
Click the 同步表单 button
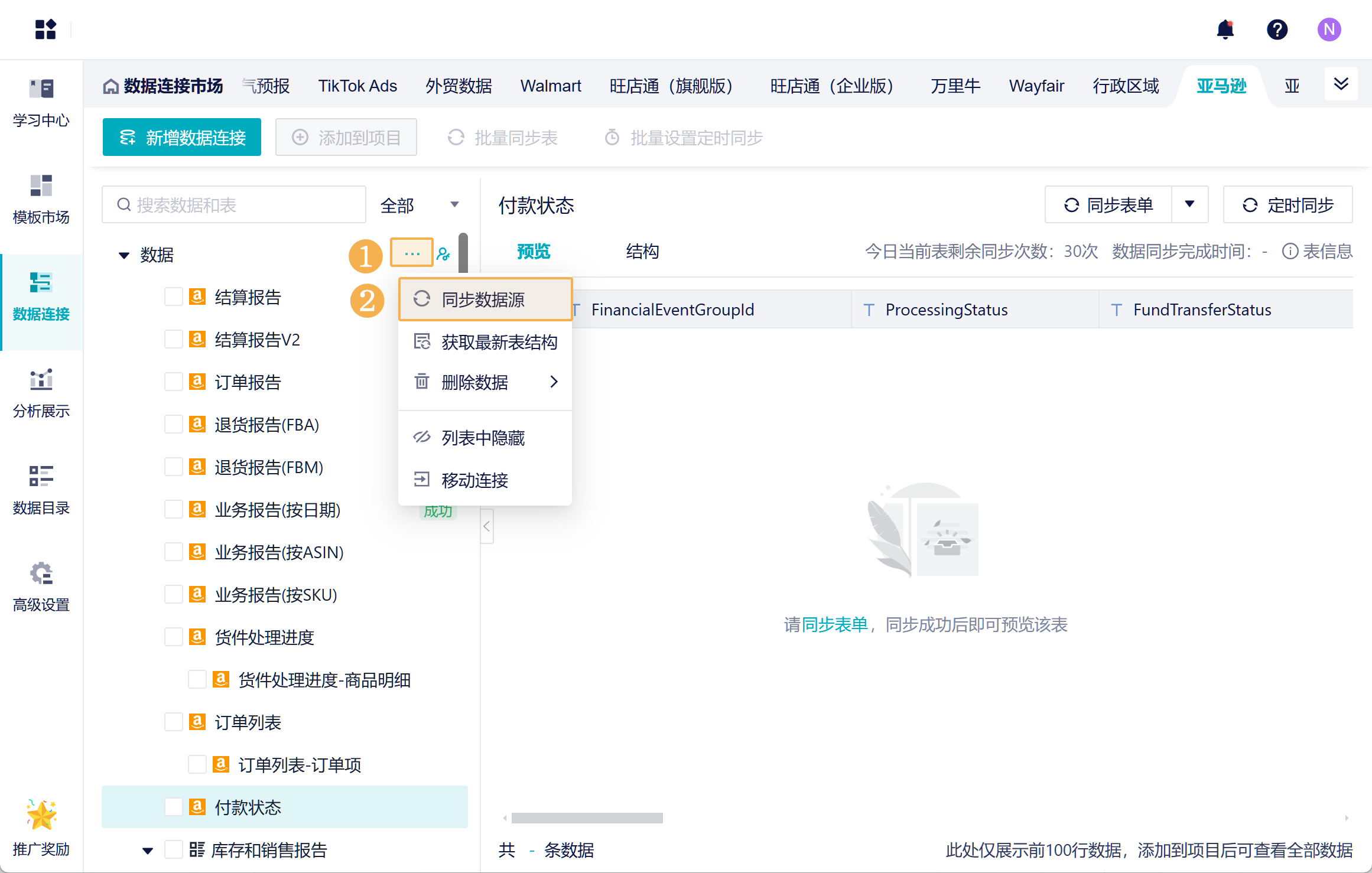[x=1108, y=204]
